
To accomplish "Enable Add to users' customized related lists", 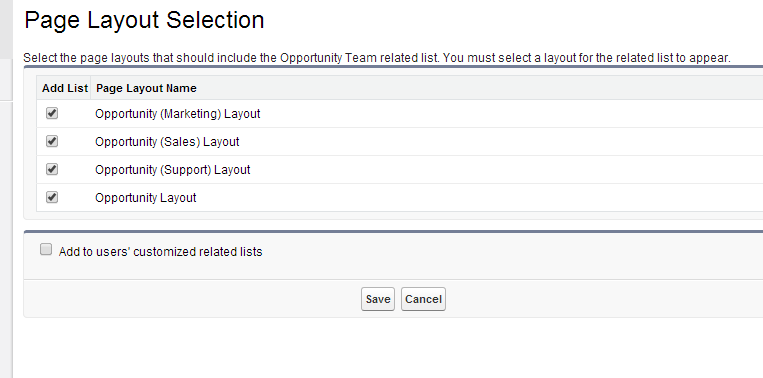I will tap(46, 250).
